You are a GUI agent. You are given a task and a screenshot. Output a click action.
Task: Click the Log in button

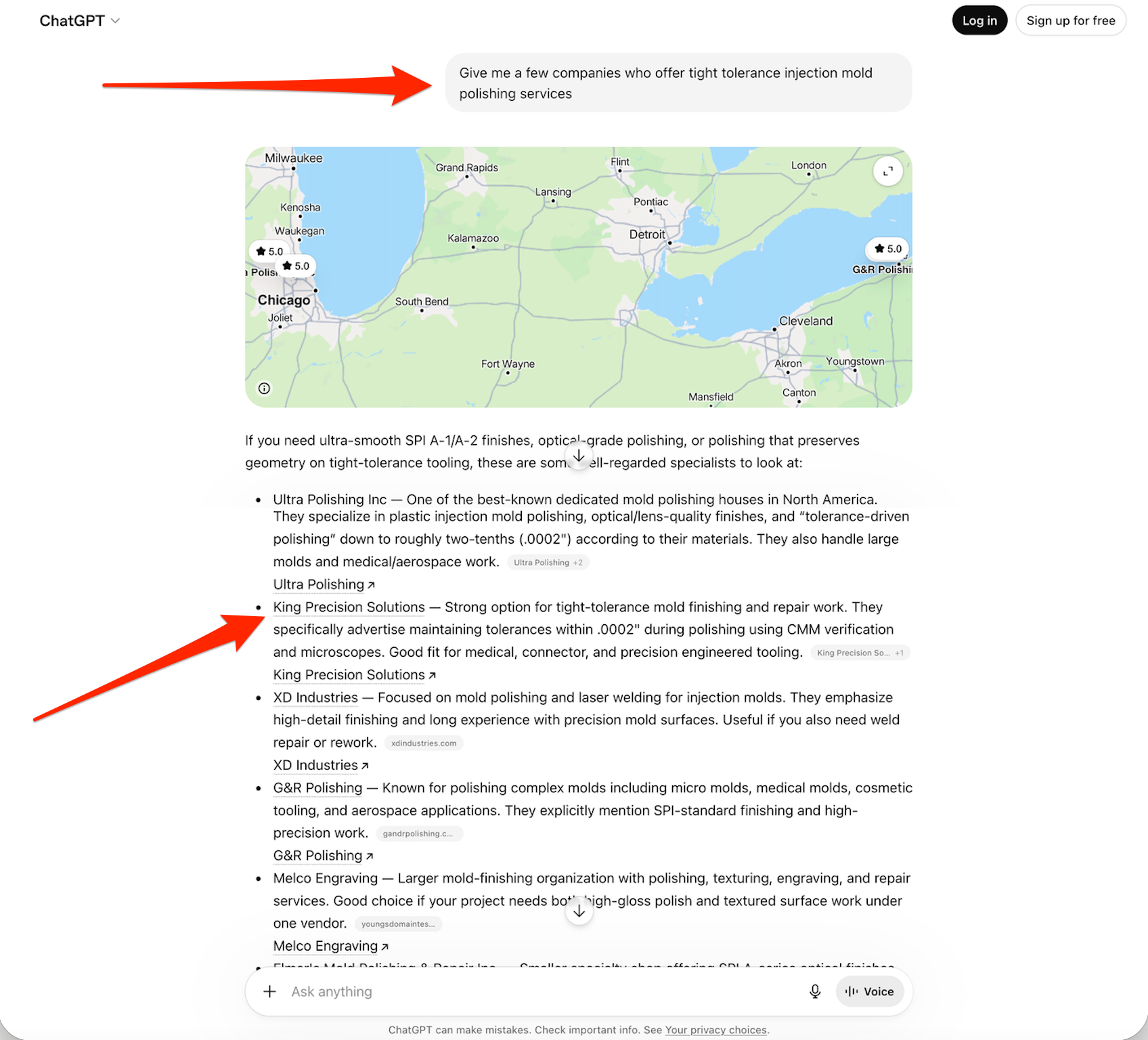(979, 20)
